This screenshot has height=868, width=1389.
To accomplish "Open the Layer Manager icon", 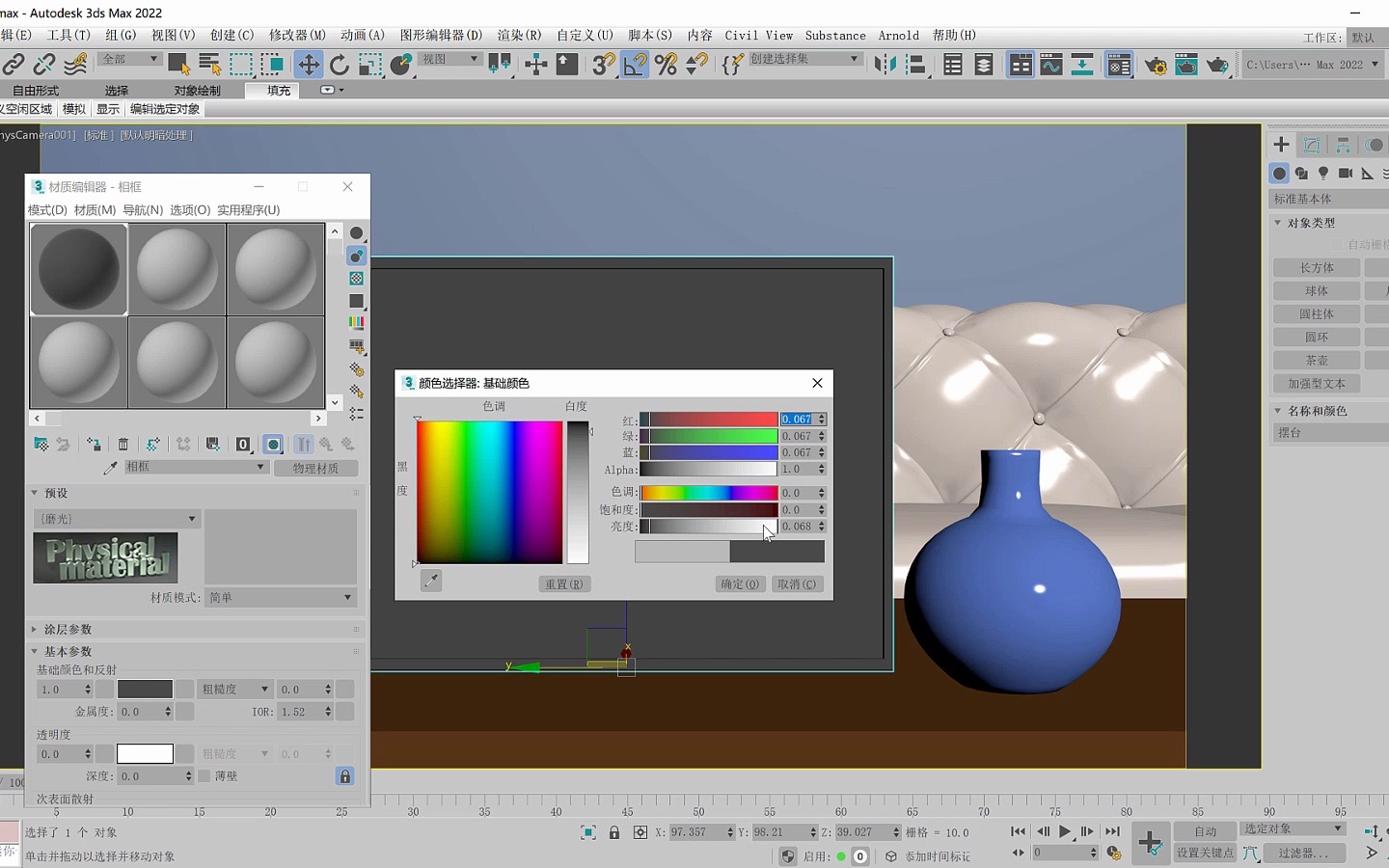I will pos(983,65).
